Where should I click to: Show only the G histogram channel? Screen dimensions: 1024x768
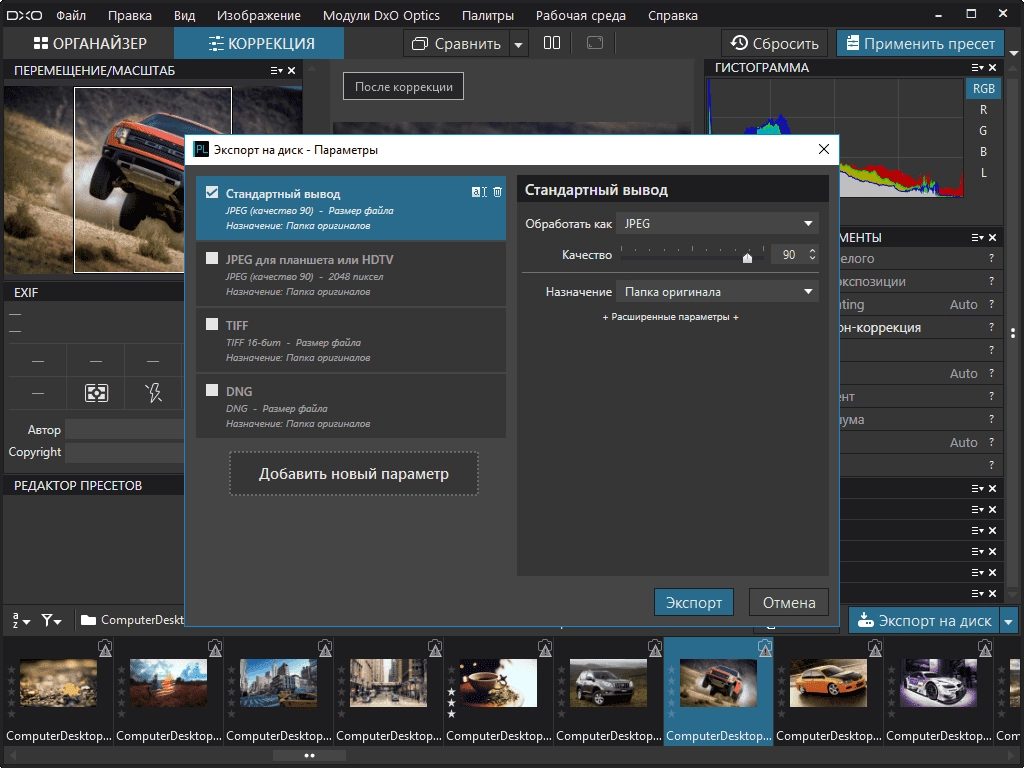click(984, 131)
